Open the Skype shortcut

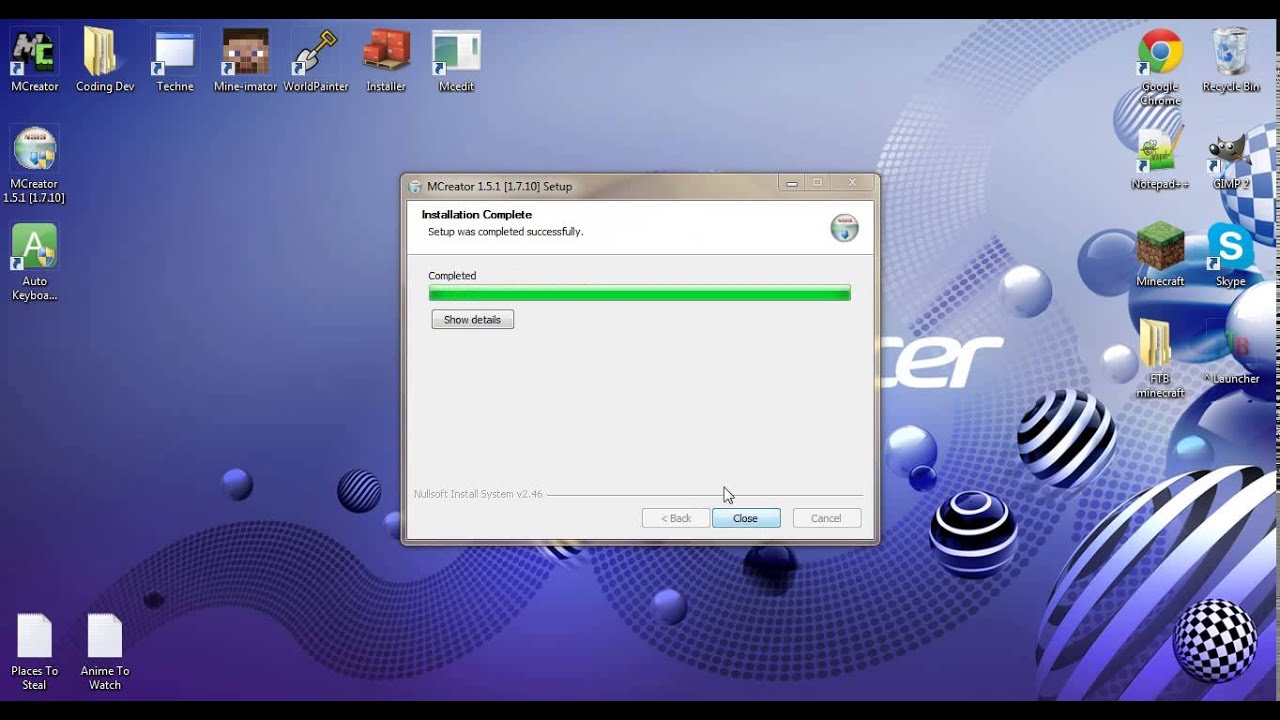click(x=1230, y=255)
